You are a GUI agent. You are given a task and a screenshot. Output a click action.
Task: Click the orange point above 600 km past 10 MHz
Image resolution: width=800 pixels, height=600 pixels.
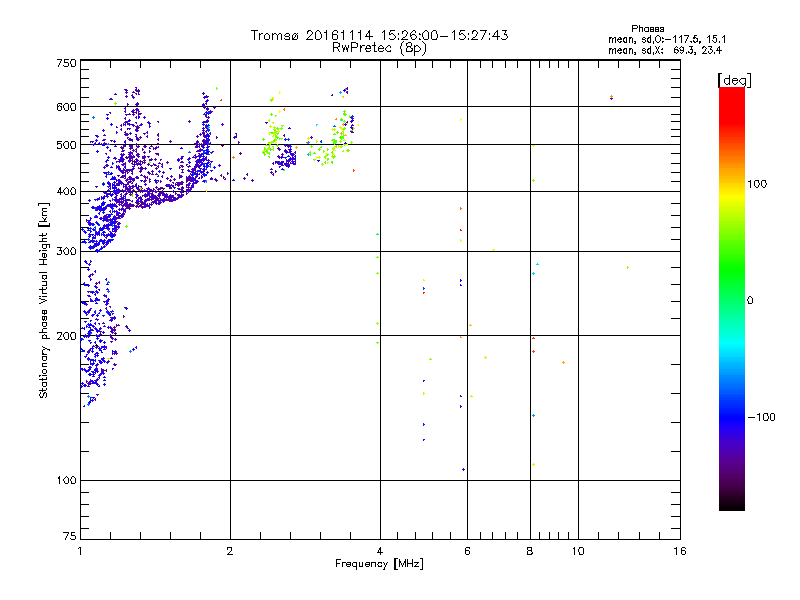pyautogui.click(x=611, y=96)
